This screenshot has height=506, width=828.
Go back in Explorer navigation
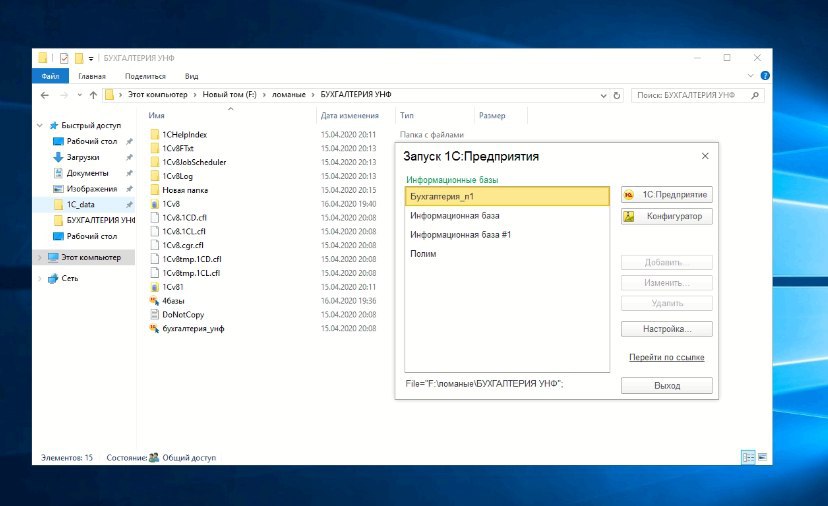pos(45,95)
